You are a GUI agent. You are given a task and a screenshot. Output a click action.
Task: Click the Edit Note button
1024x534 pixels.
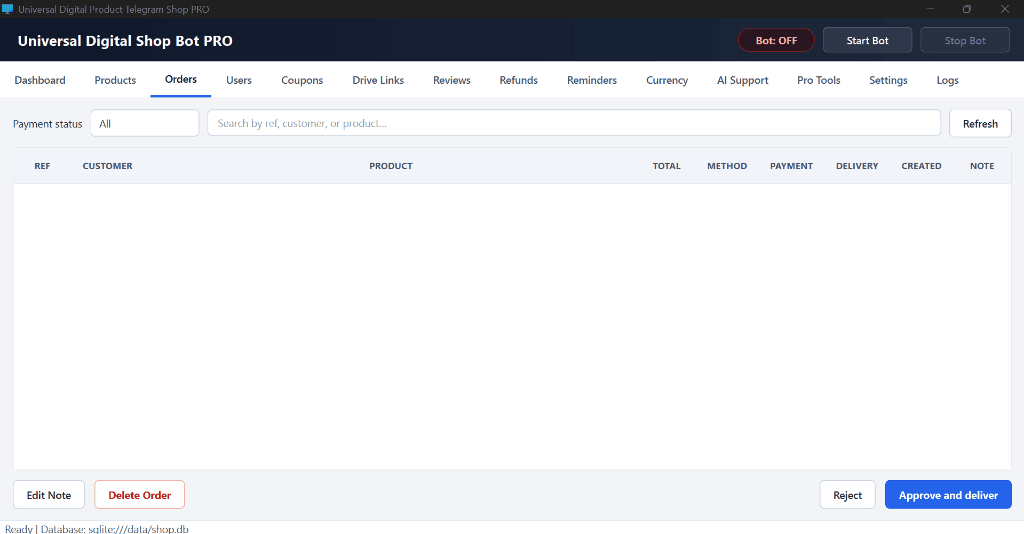tap(49, 495)
